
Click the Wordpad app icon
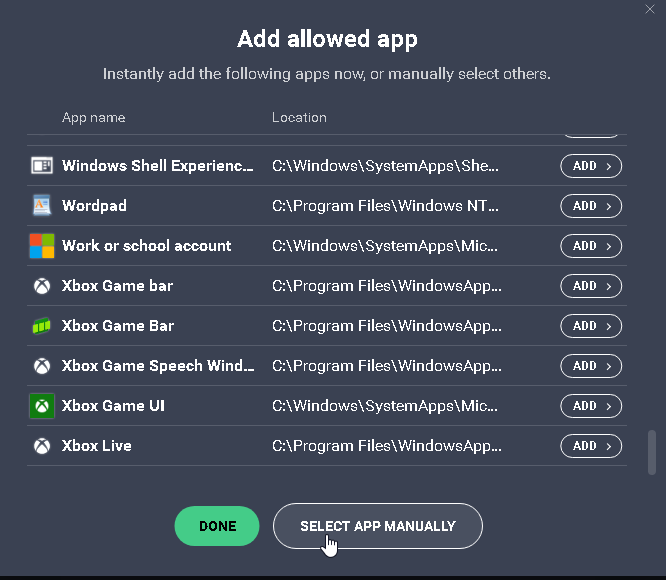42,206
